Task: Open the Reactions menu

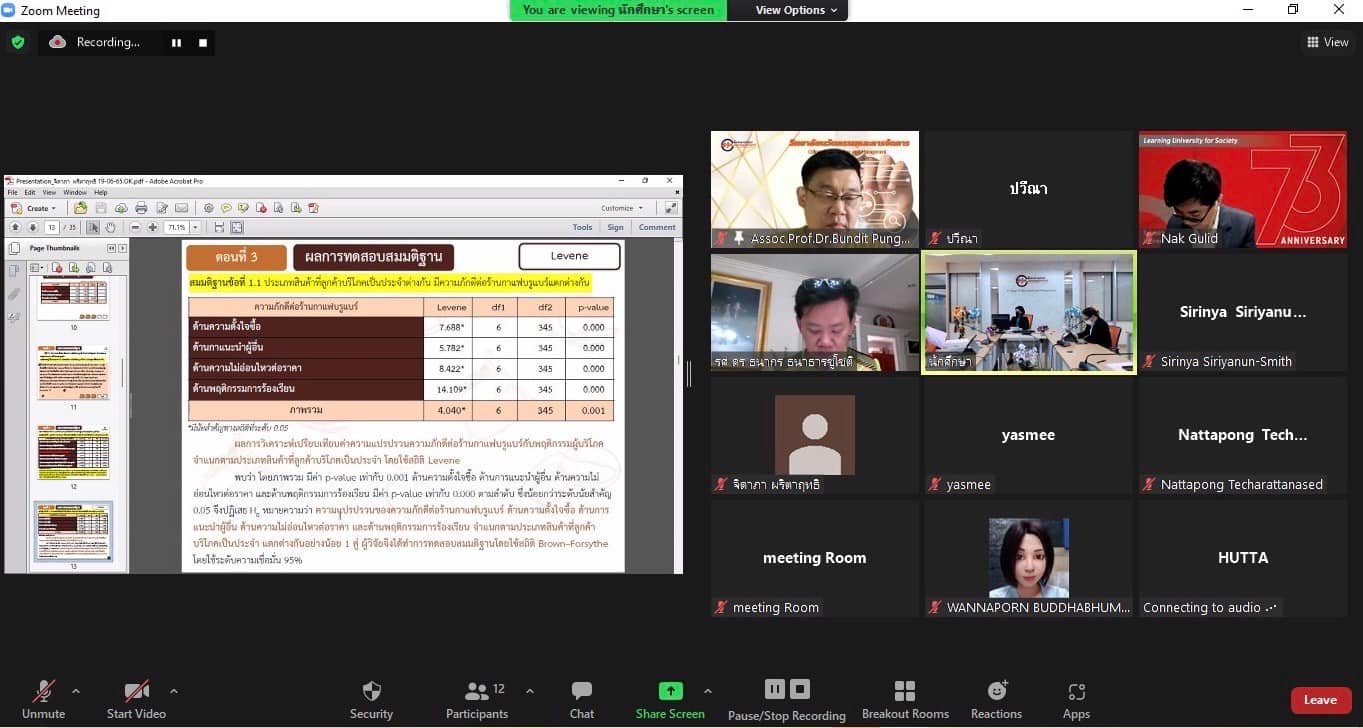Action: (996, 692)
